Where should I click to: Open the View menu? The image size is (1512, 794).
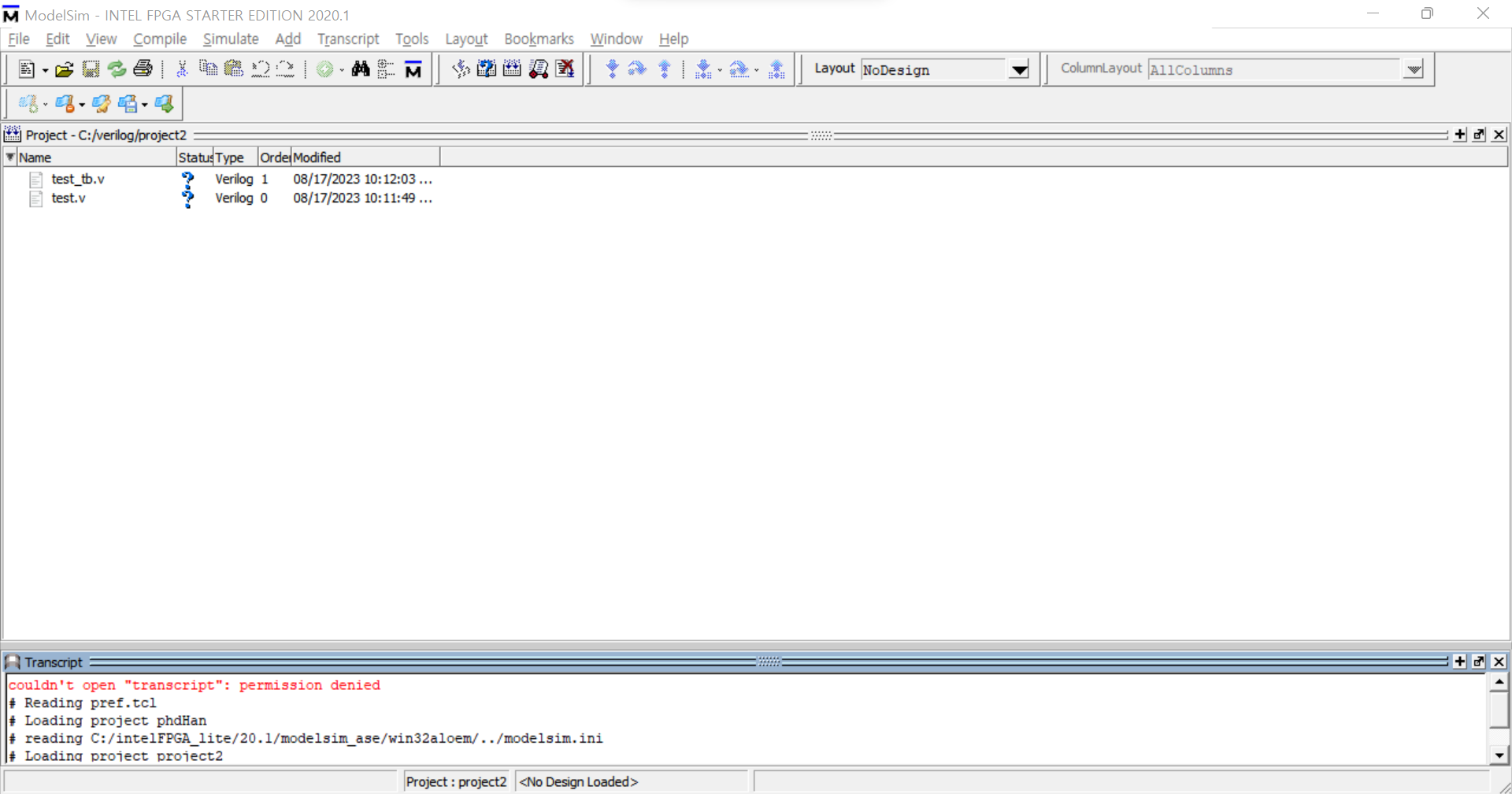tap(101, 39)
